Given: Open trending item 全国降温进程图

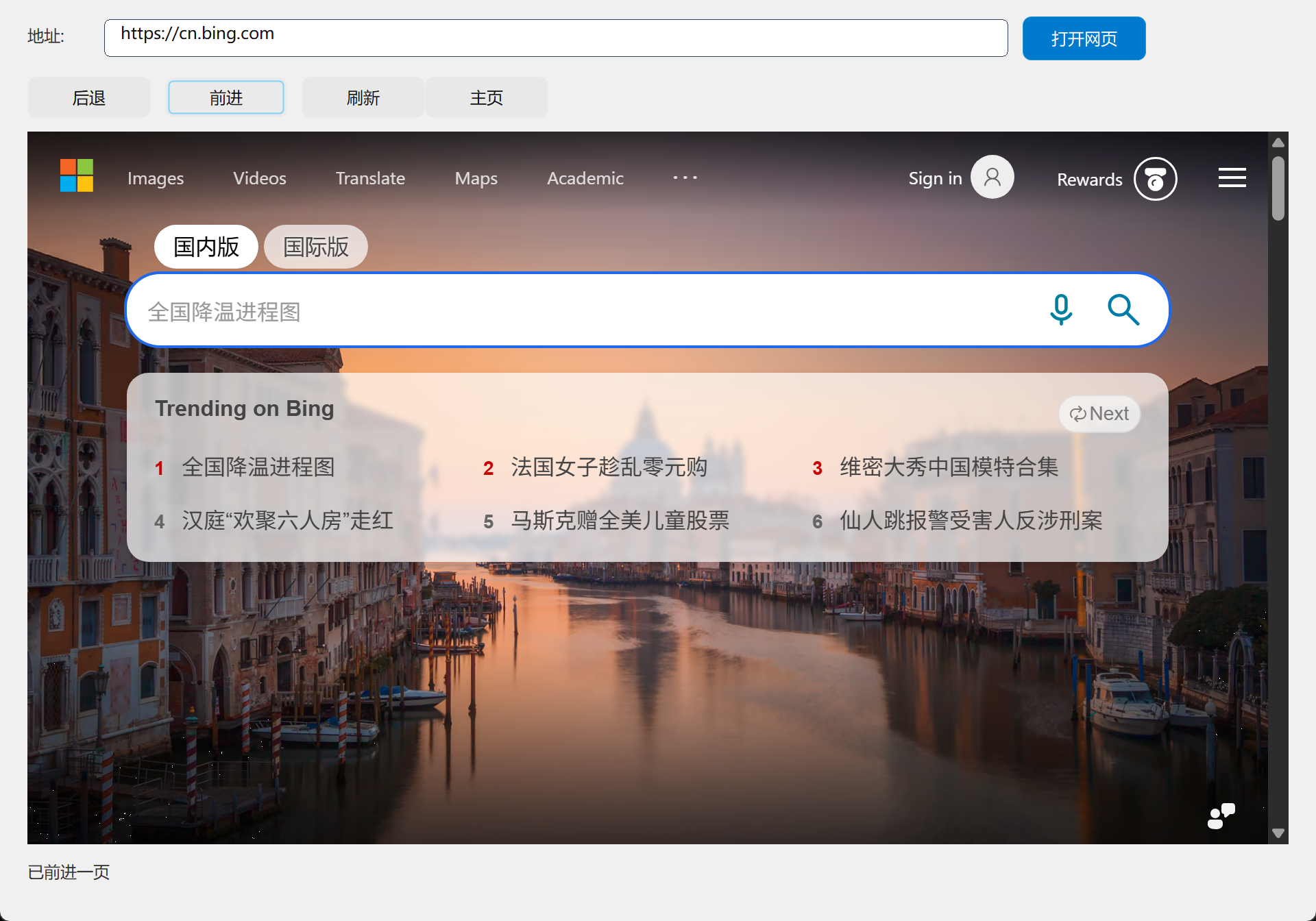Looking at the screenshot, I should tap(258, 467).
